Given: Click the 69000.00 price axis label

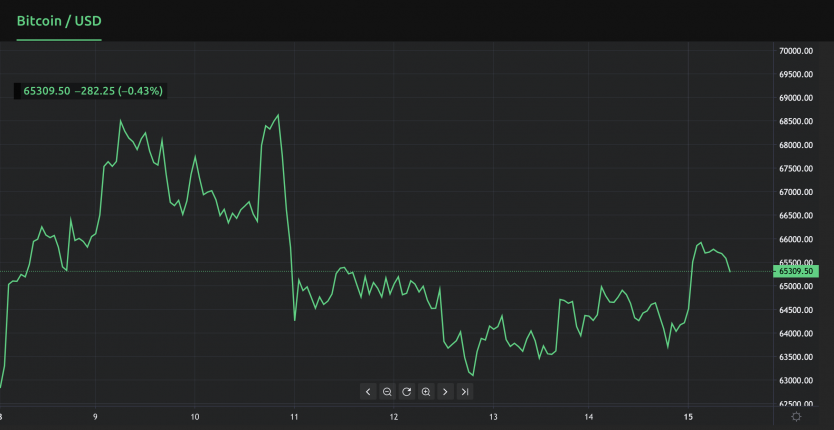Looking at the screenshot, I should pos(796,98).
